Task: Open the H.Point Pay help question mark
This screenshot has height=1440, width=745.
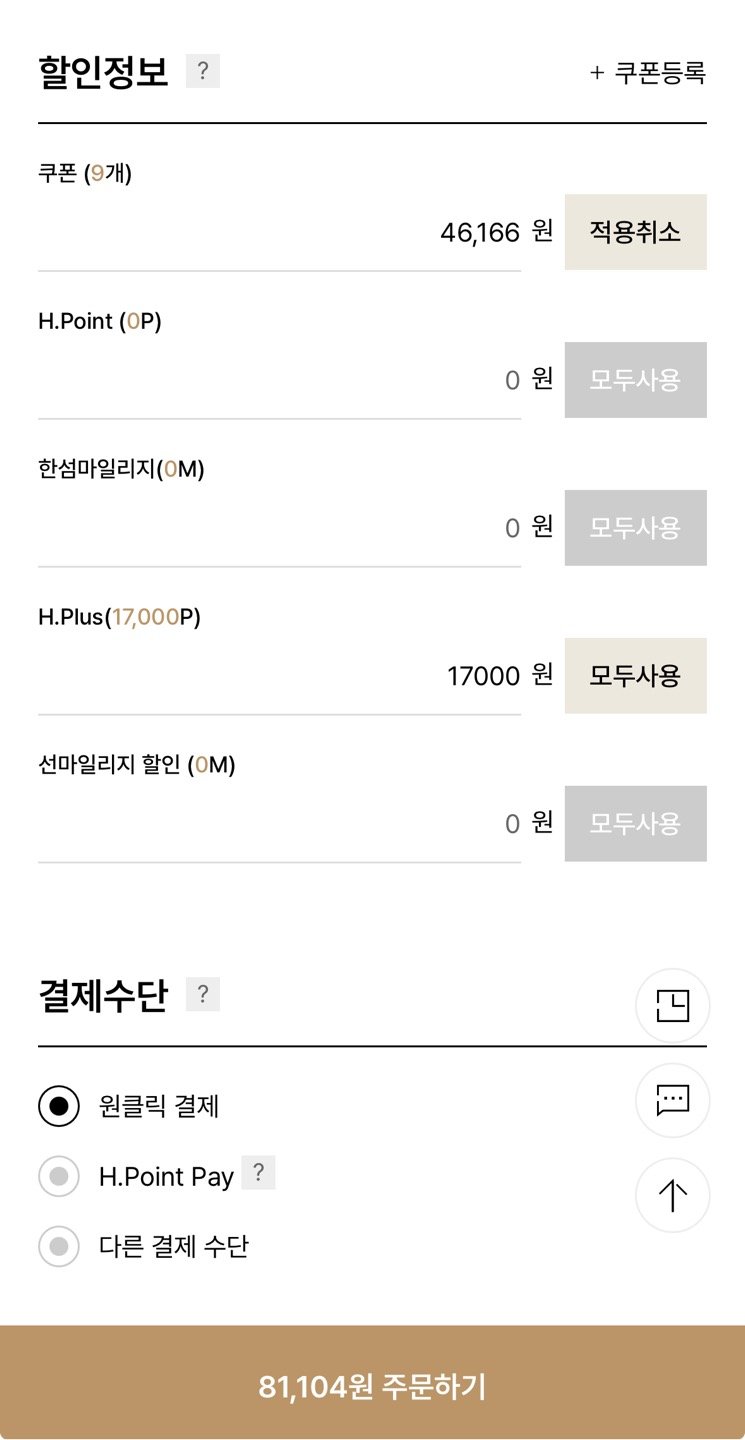Action: (x=258, y=1173)
